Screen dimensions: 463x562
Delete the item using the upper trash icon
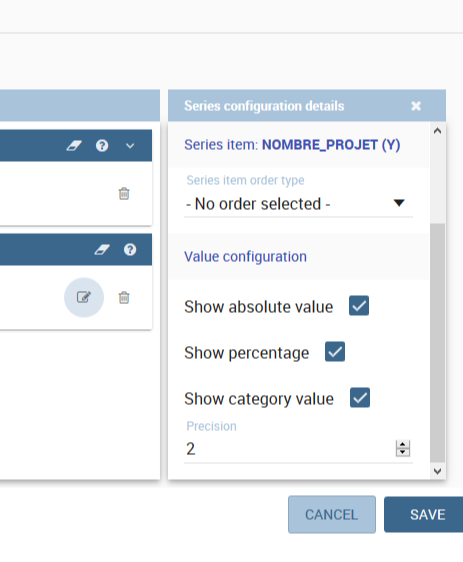pos(124,194)
